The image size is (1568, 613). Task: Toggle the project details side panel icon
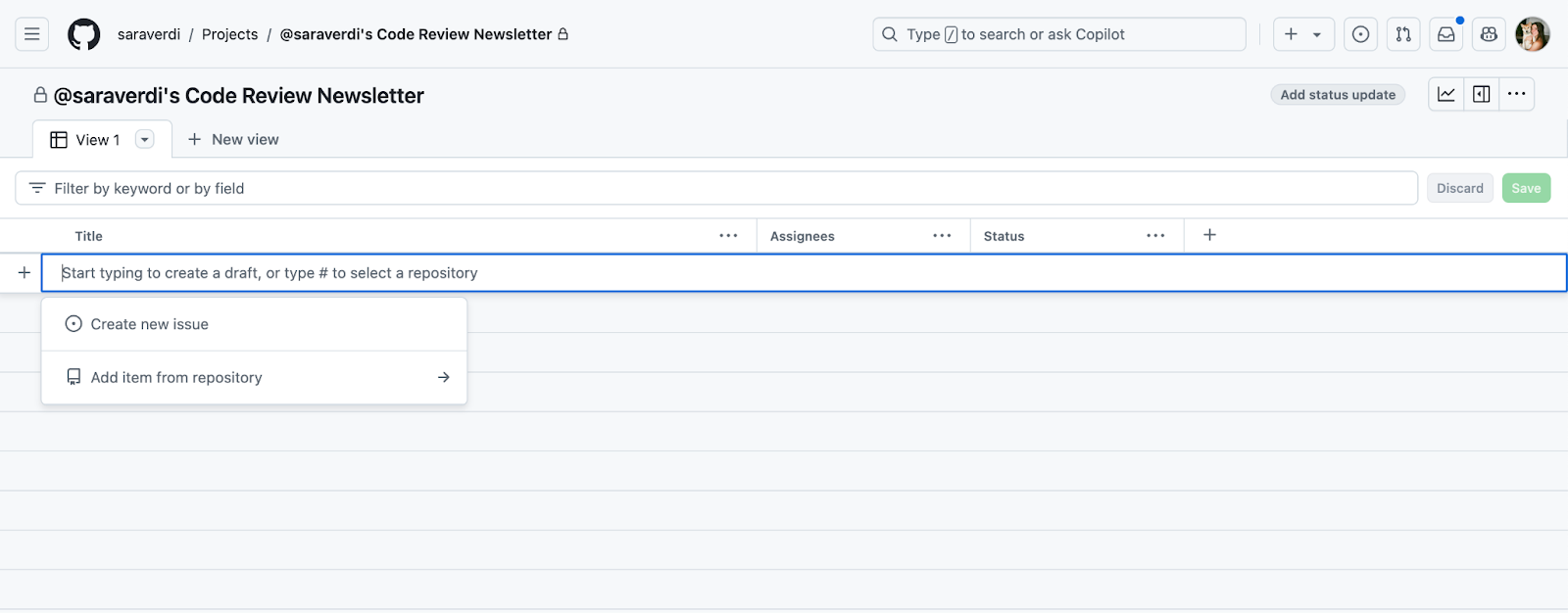click(x=1482, y=94)
